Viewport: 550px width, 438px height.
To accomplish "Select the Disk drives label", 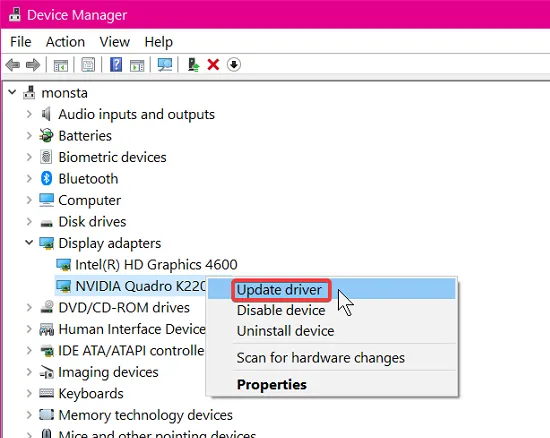I will [92, 222].
